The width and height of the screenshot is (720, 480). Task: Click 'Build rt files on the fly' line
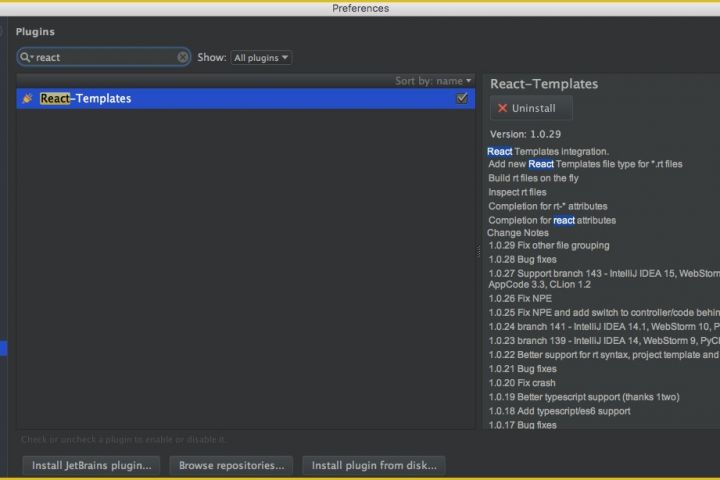tap(533, 178)
